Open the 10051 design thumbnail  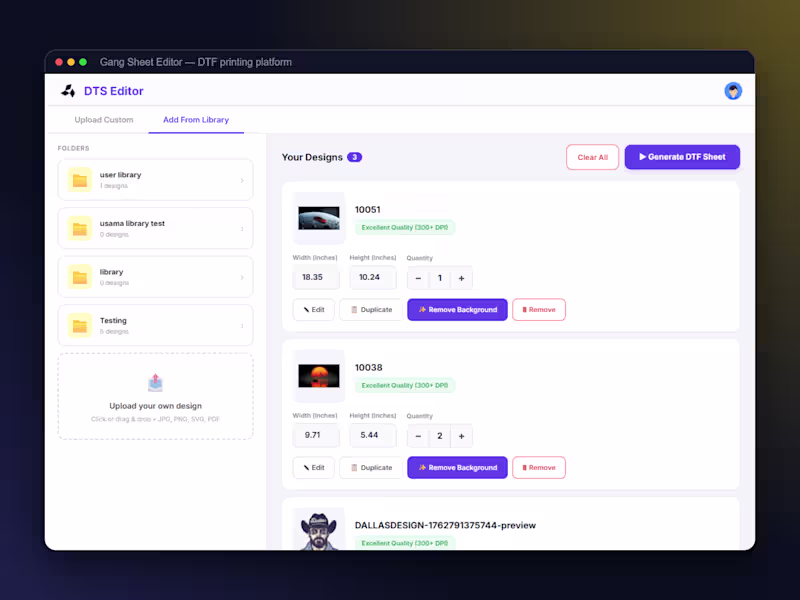click(319, 218)
